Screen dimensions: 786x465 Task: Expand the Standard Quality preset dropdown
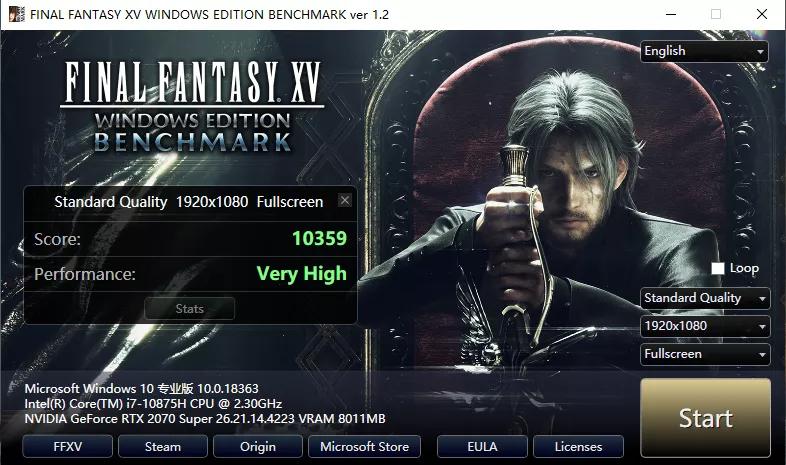click(x=705, y=298)
